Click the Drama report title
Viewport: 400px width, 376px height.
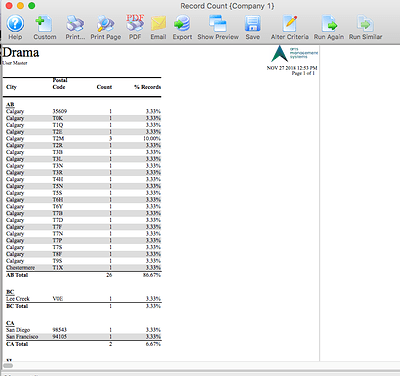pos(21,52)
